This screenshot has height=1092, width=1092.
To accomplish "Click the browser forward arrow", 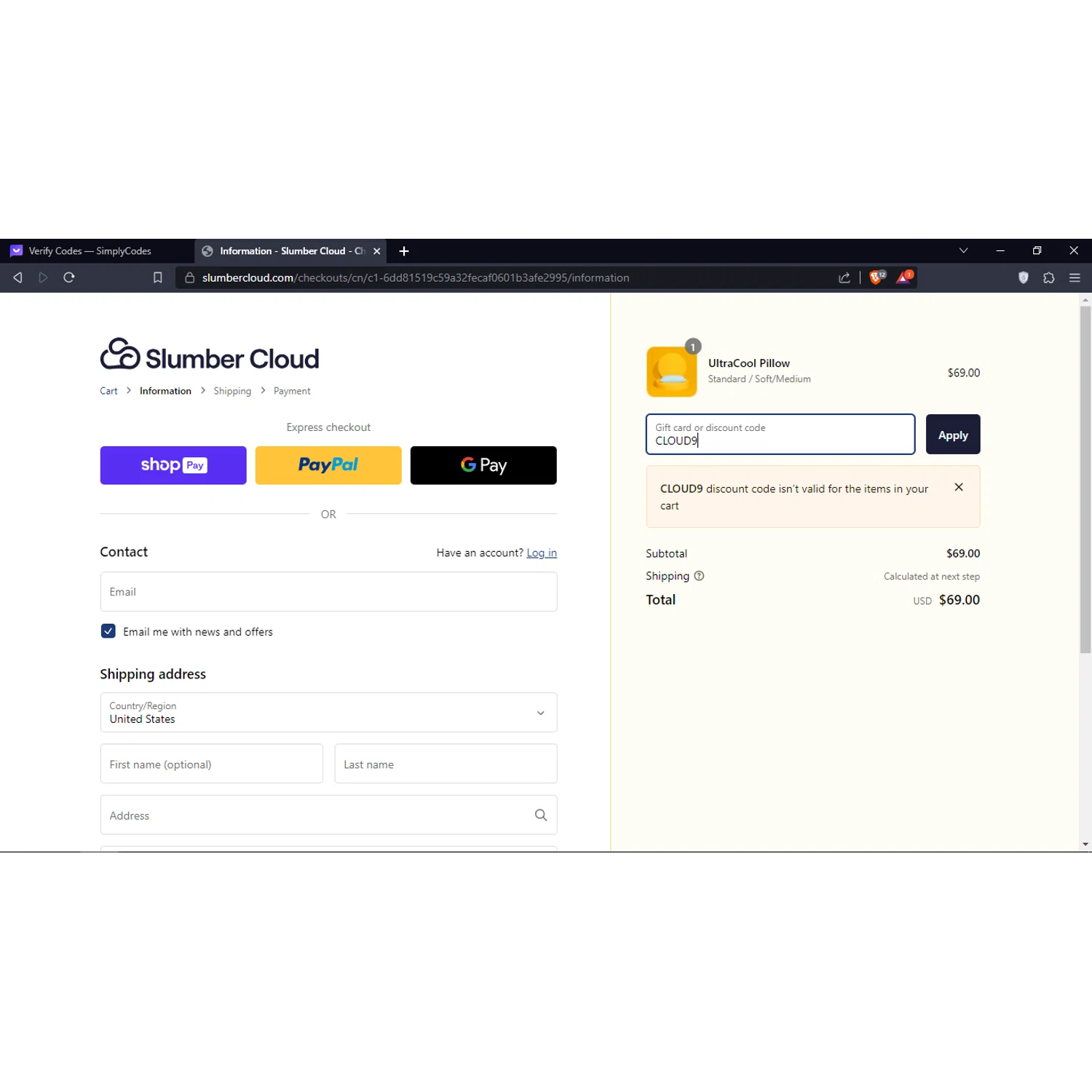I will click(x=43, y=277).
